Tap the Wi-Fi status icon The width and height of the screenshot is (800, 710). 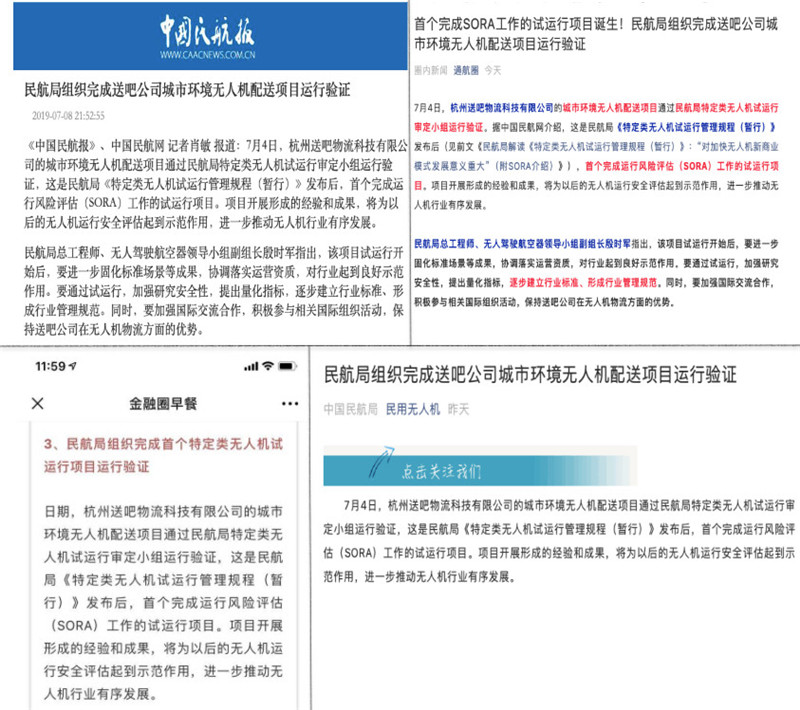coord(268,367)
